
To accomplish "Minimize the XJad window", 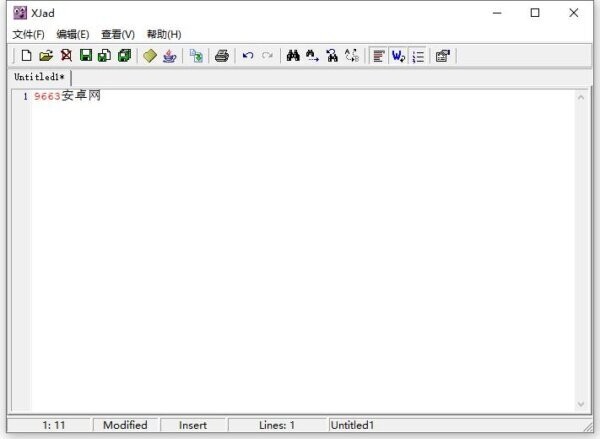I will pyautogui.click(x=497, y=13).
